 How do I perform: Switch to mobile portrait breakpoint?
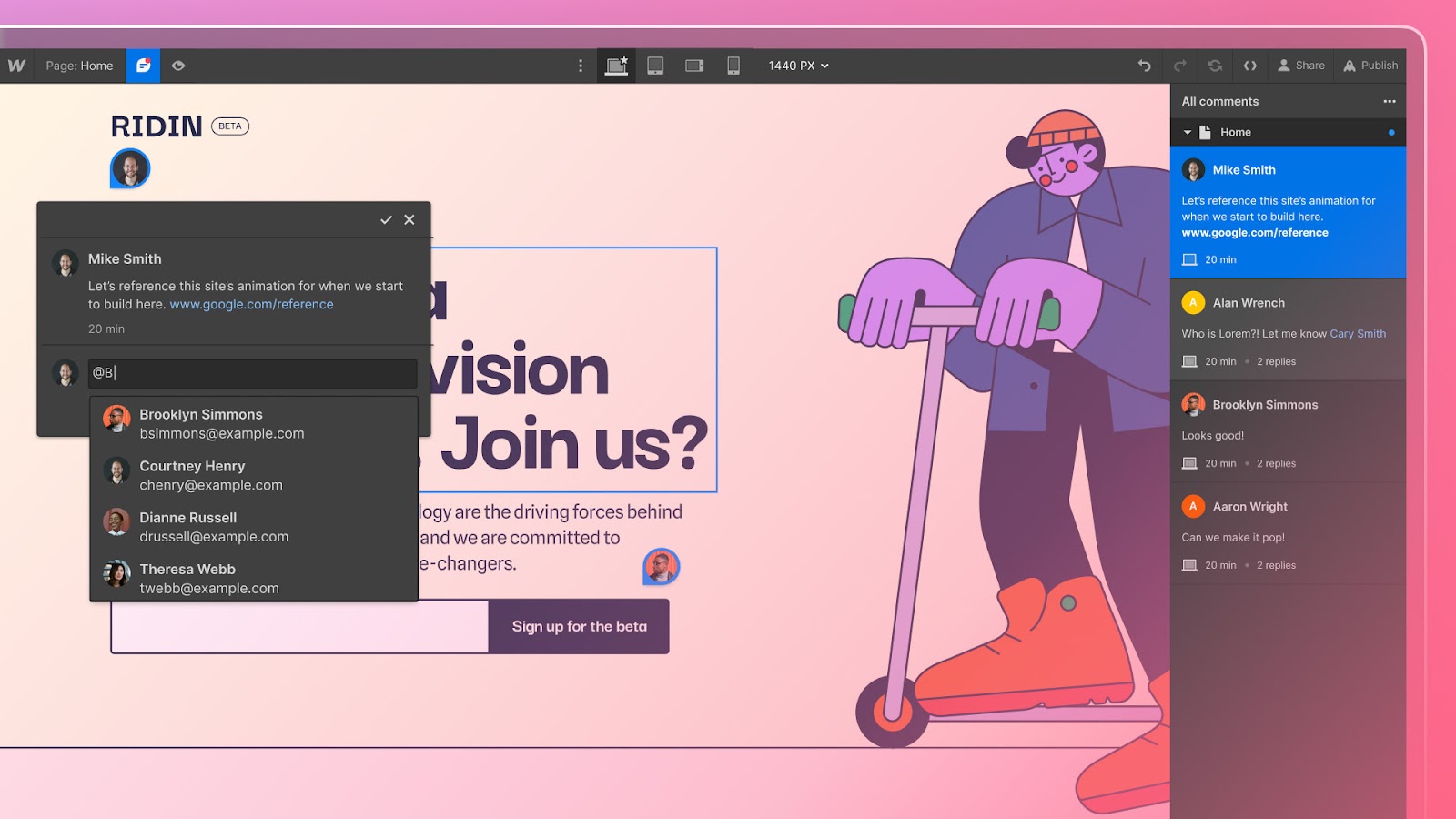pos(733,66)
